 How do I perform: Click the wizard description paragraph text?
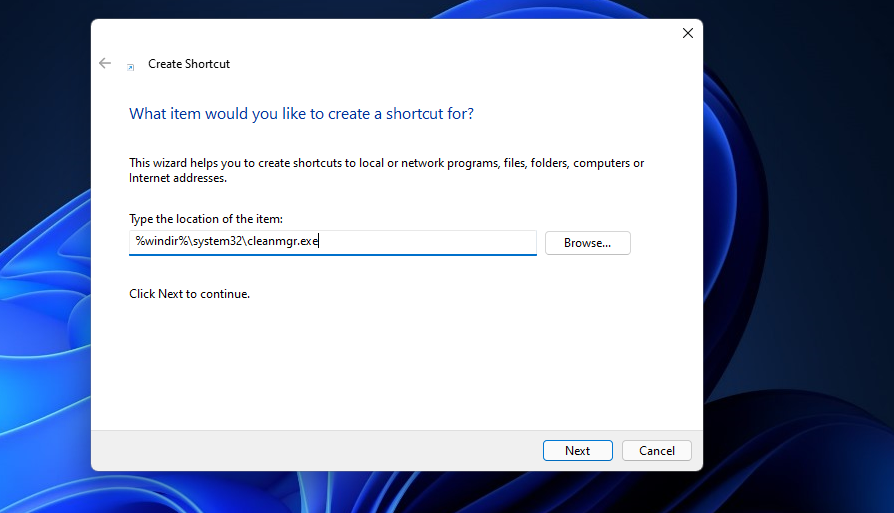pos(387,170)
